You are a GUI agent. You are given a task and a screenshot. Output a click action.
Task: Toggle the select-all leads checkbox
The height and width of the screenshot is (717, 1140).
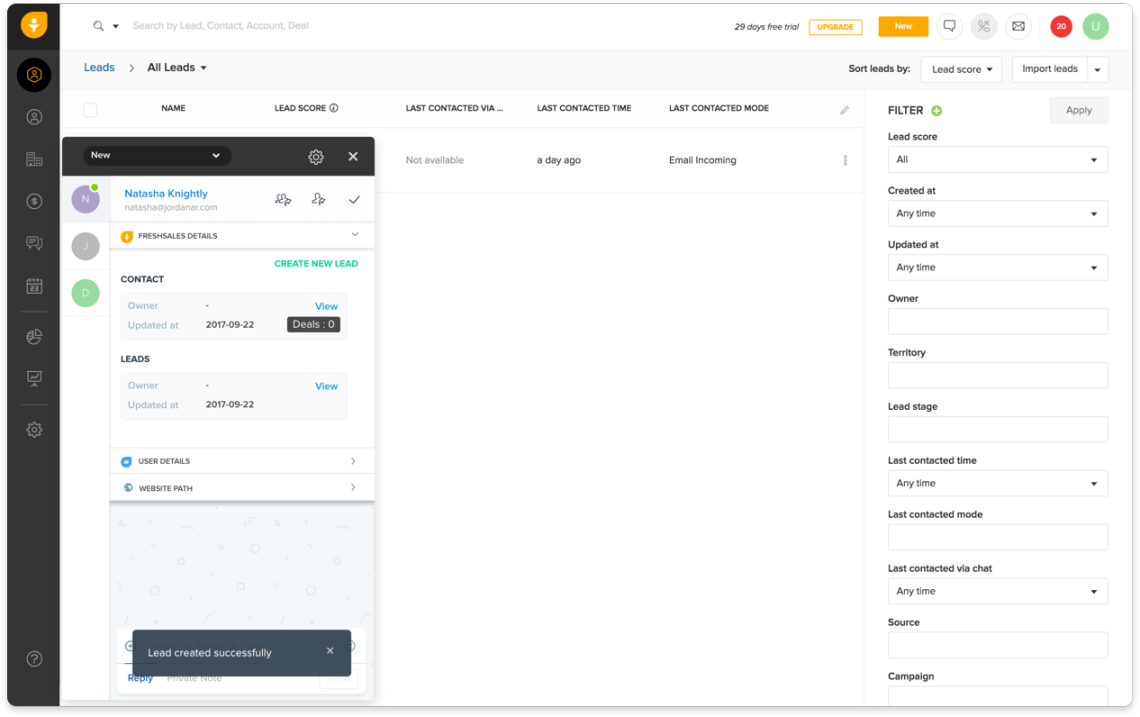90,109
